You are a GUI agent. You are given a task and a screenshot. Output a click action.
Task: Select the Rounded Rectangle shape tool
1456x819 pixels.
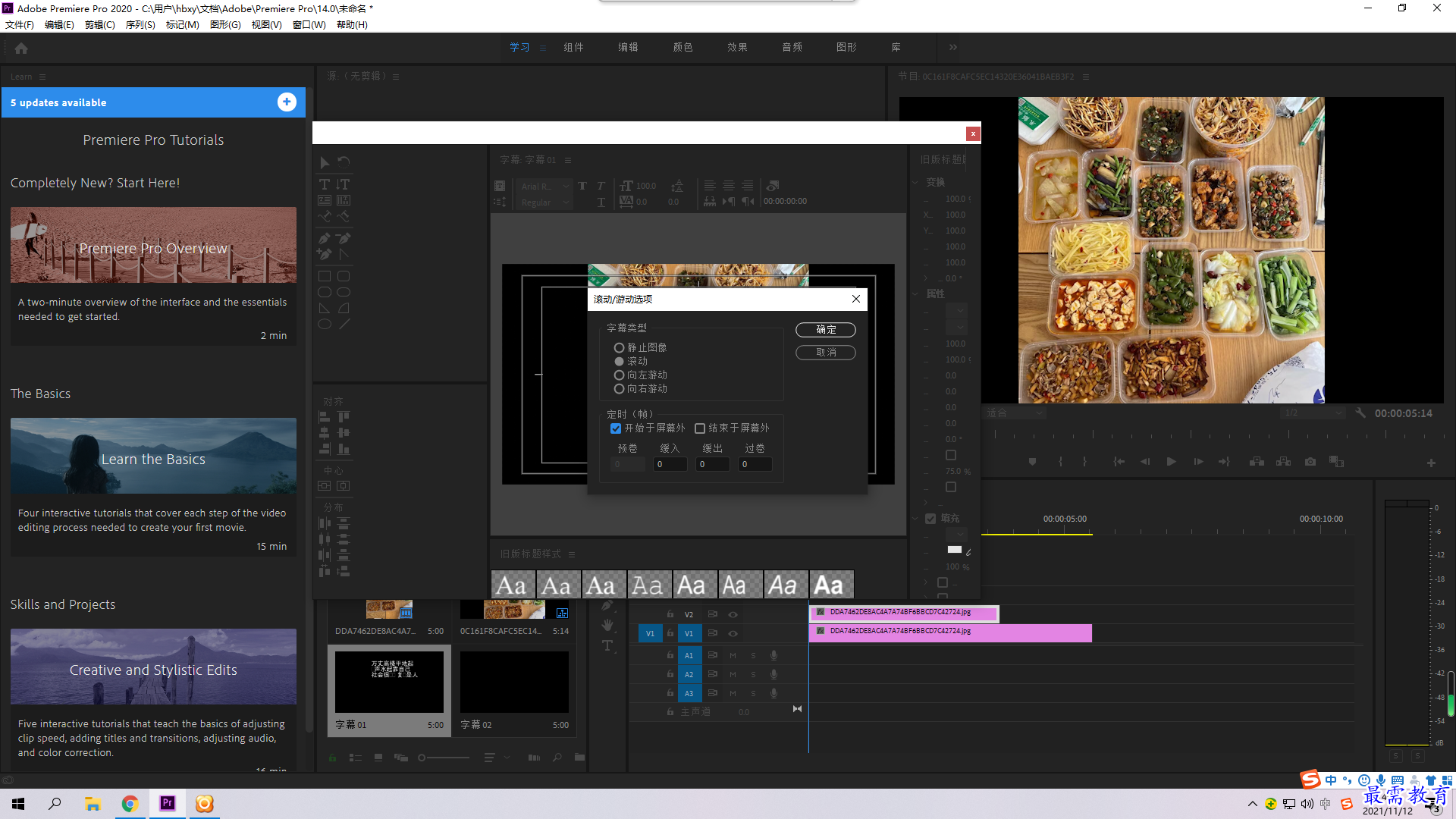coord(344,276)
